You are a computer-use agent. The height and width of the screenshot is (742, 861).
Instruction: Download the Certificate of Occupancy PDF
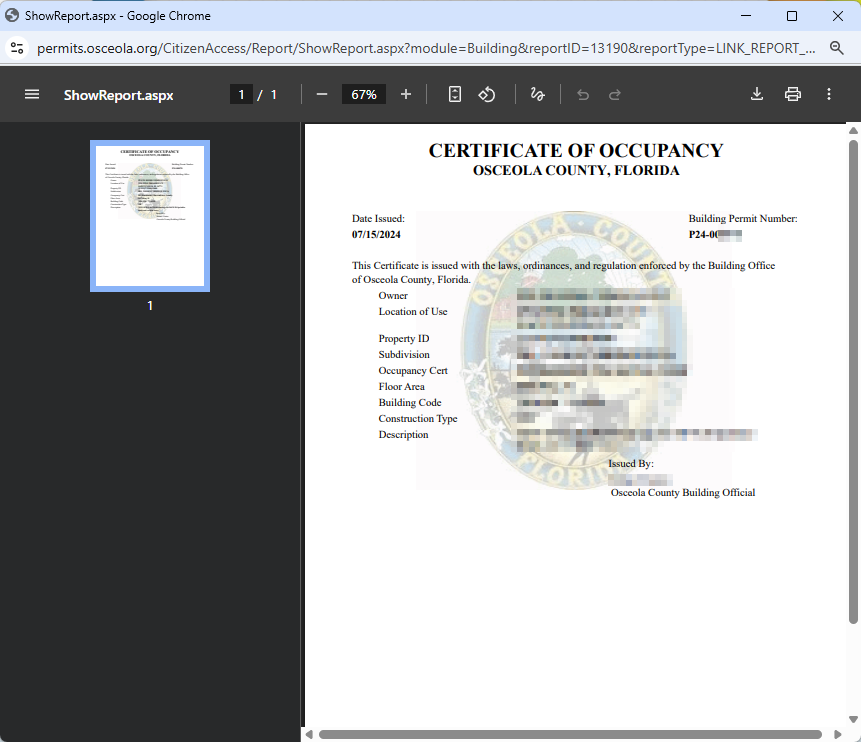757,93
